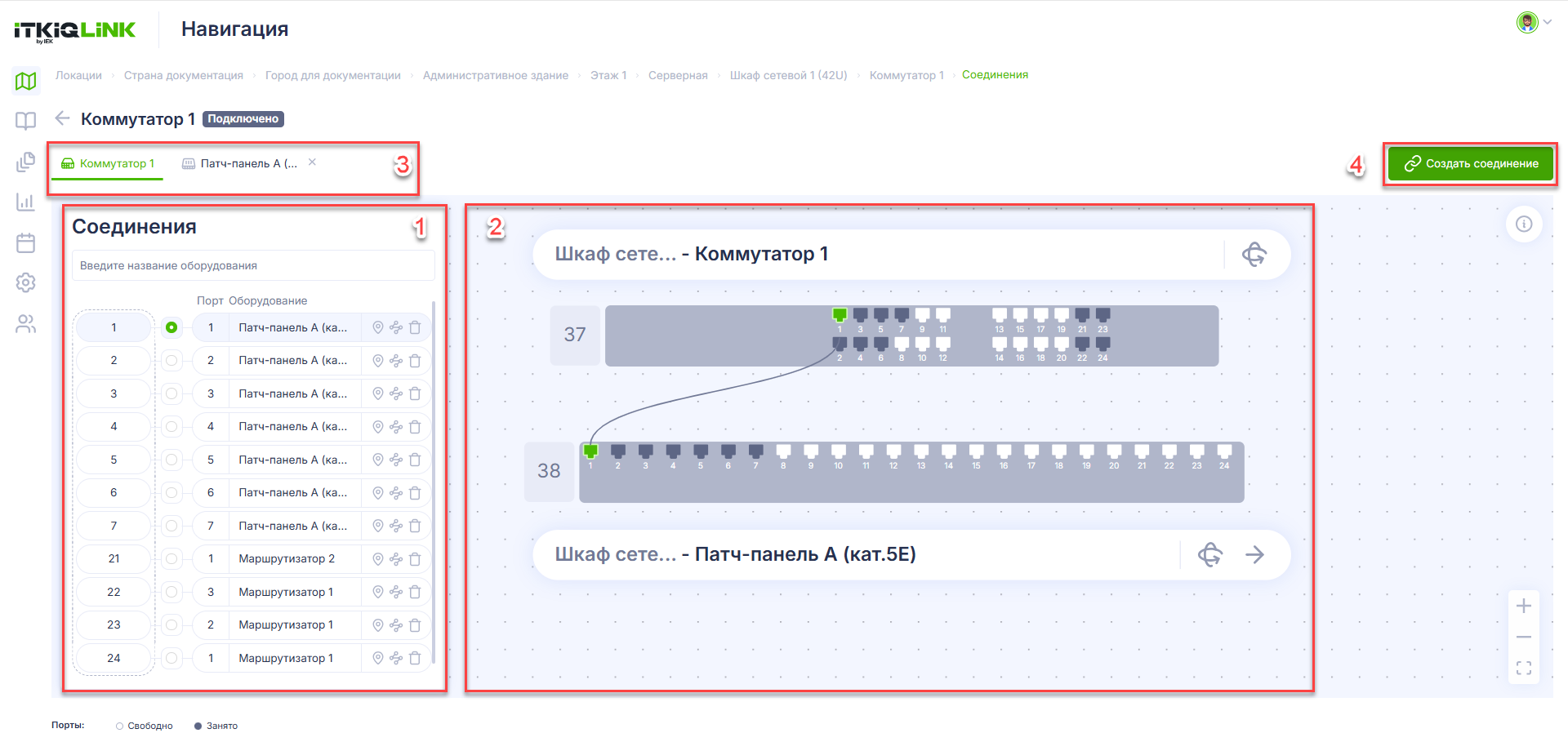The image size is (1568, 751).
Task: Delete connection row for port 2
Action: click(415, 361)
